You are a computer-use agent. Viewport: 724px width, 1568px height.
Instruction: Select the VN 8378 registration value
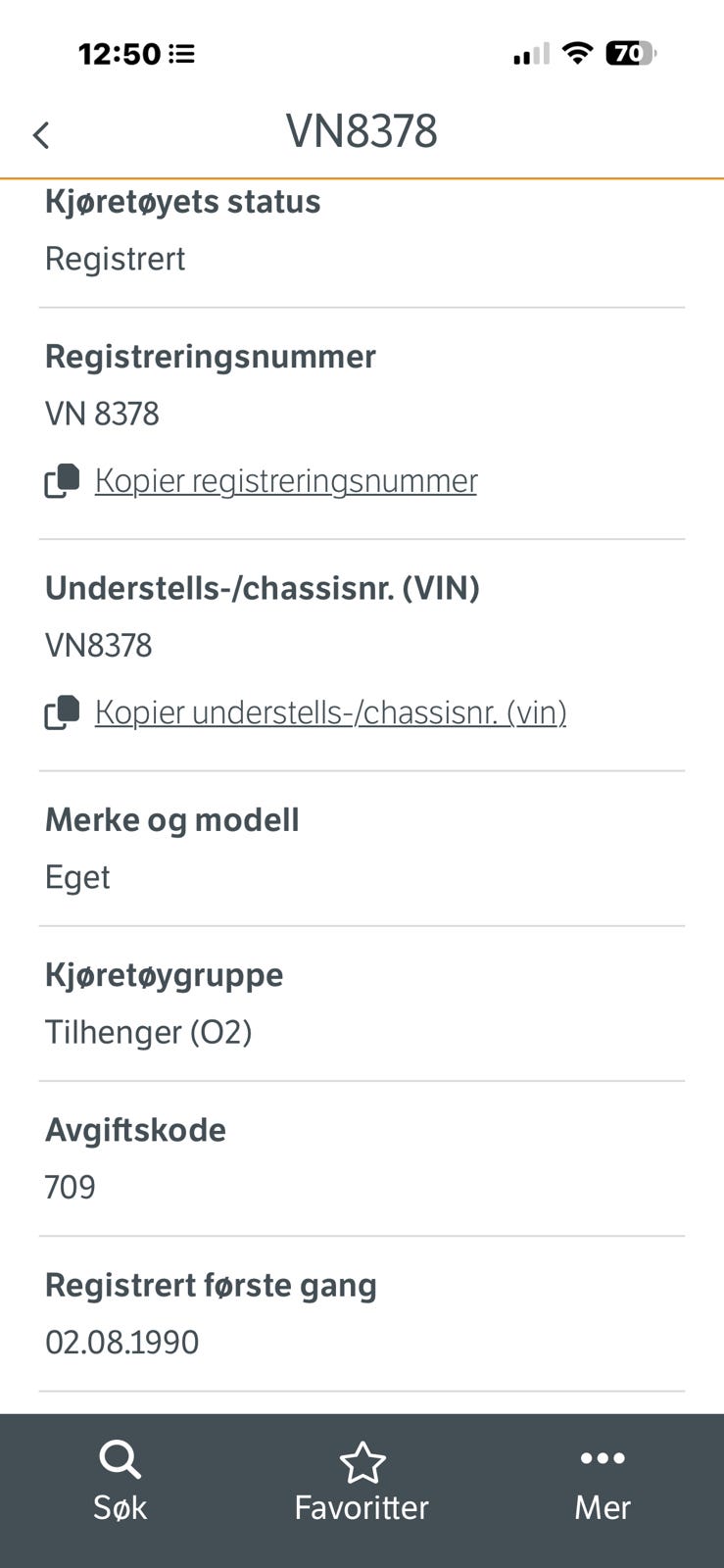[x=102, y=414]
